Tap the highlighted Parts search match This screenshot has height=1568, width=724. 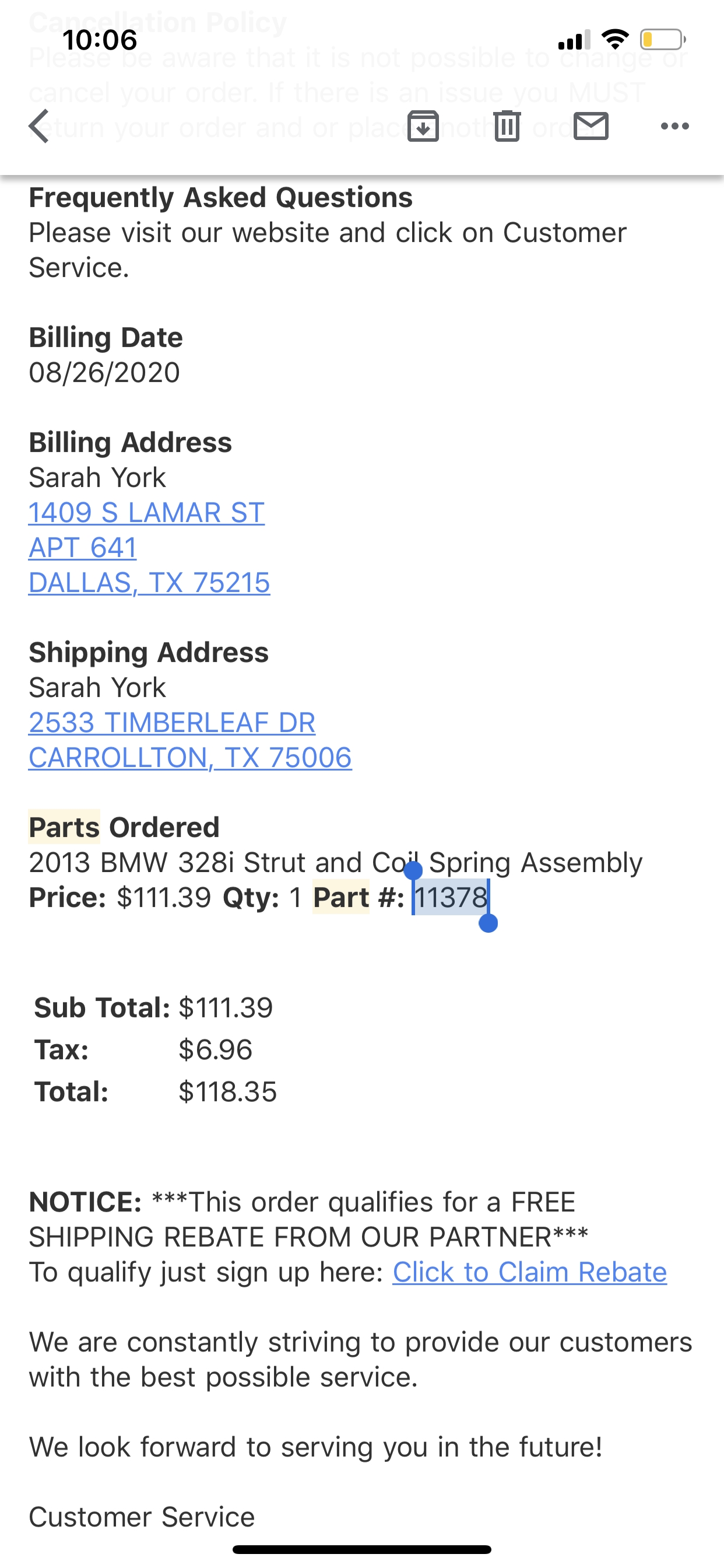point(65,827)
